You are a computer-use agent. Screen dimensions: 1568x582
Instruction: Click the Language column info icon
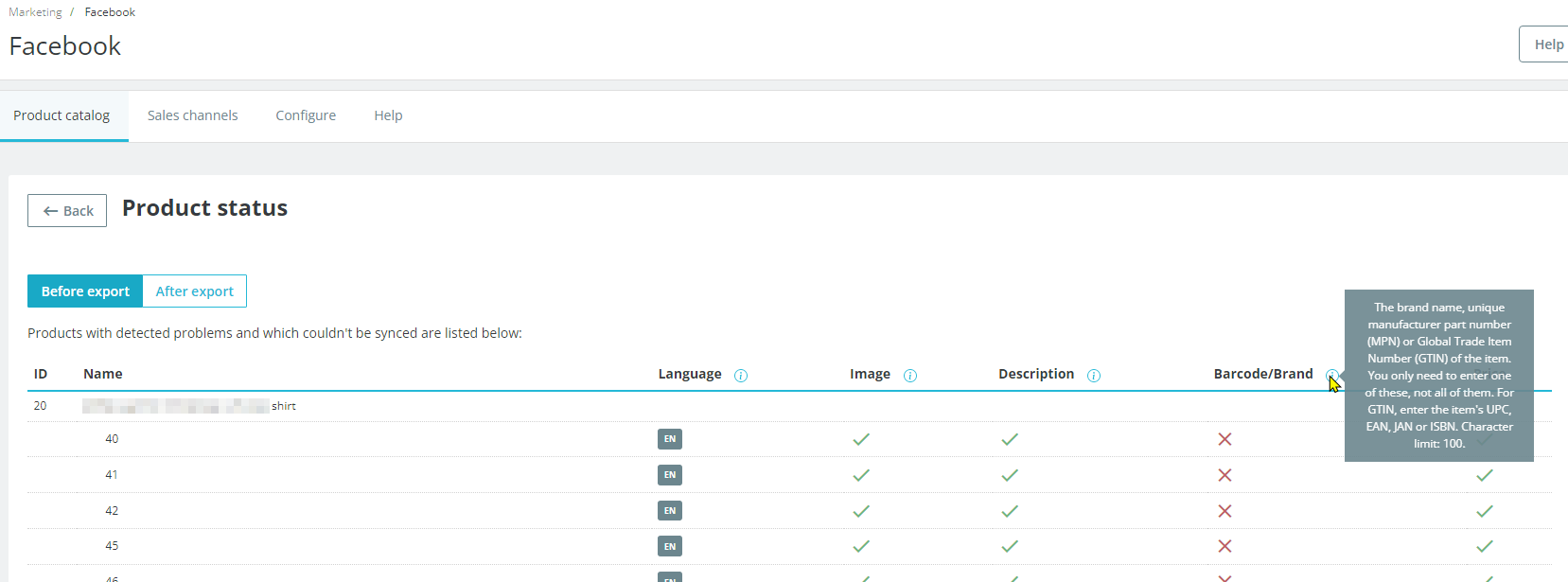[741, 376]
